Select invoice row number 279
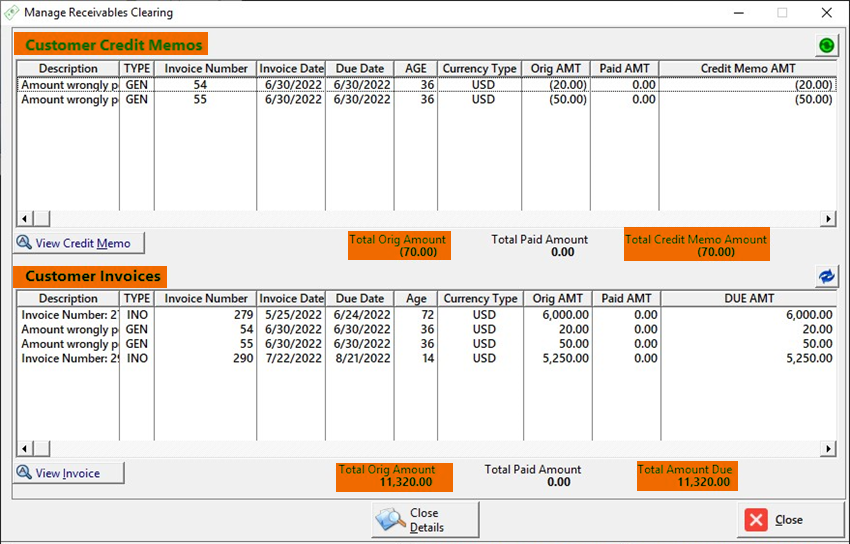 pyautogui.click(x=427, y=314)
